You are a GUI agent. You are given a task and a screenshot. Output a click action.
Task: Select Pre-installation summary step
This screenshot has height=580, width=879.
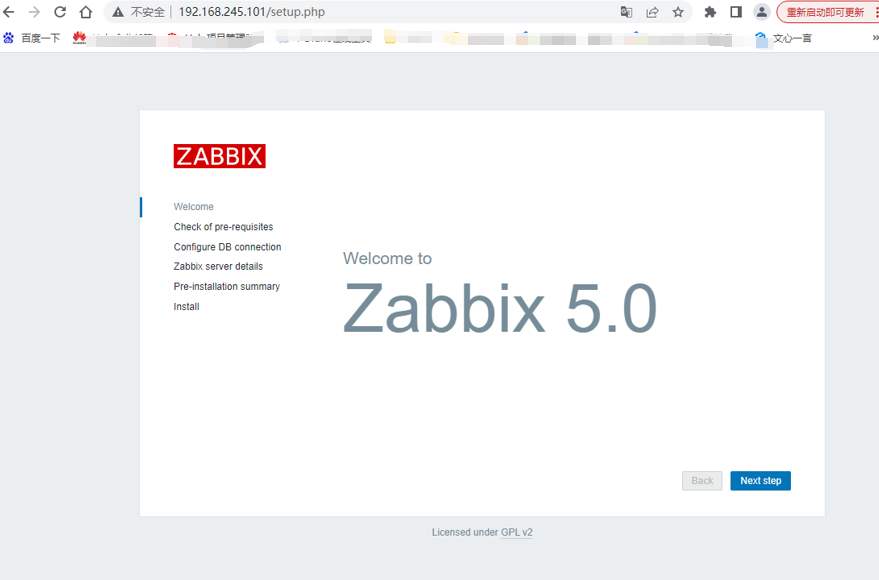coord(226,286)
